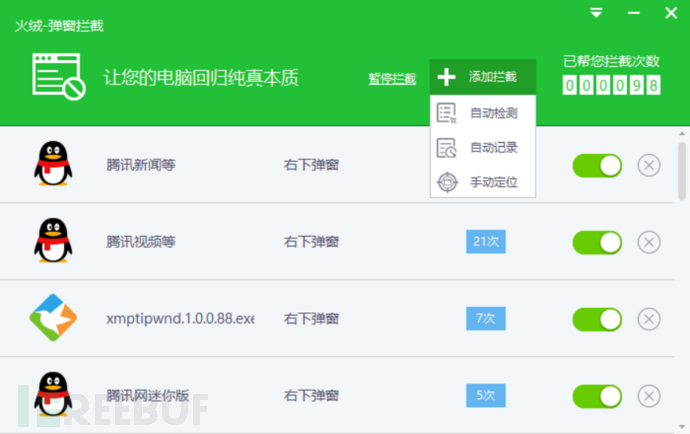Screen dimensions: 690x434
Task: Click the popup-block window logo in header
Action: tap(59, 77)
